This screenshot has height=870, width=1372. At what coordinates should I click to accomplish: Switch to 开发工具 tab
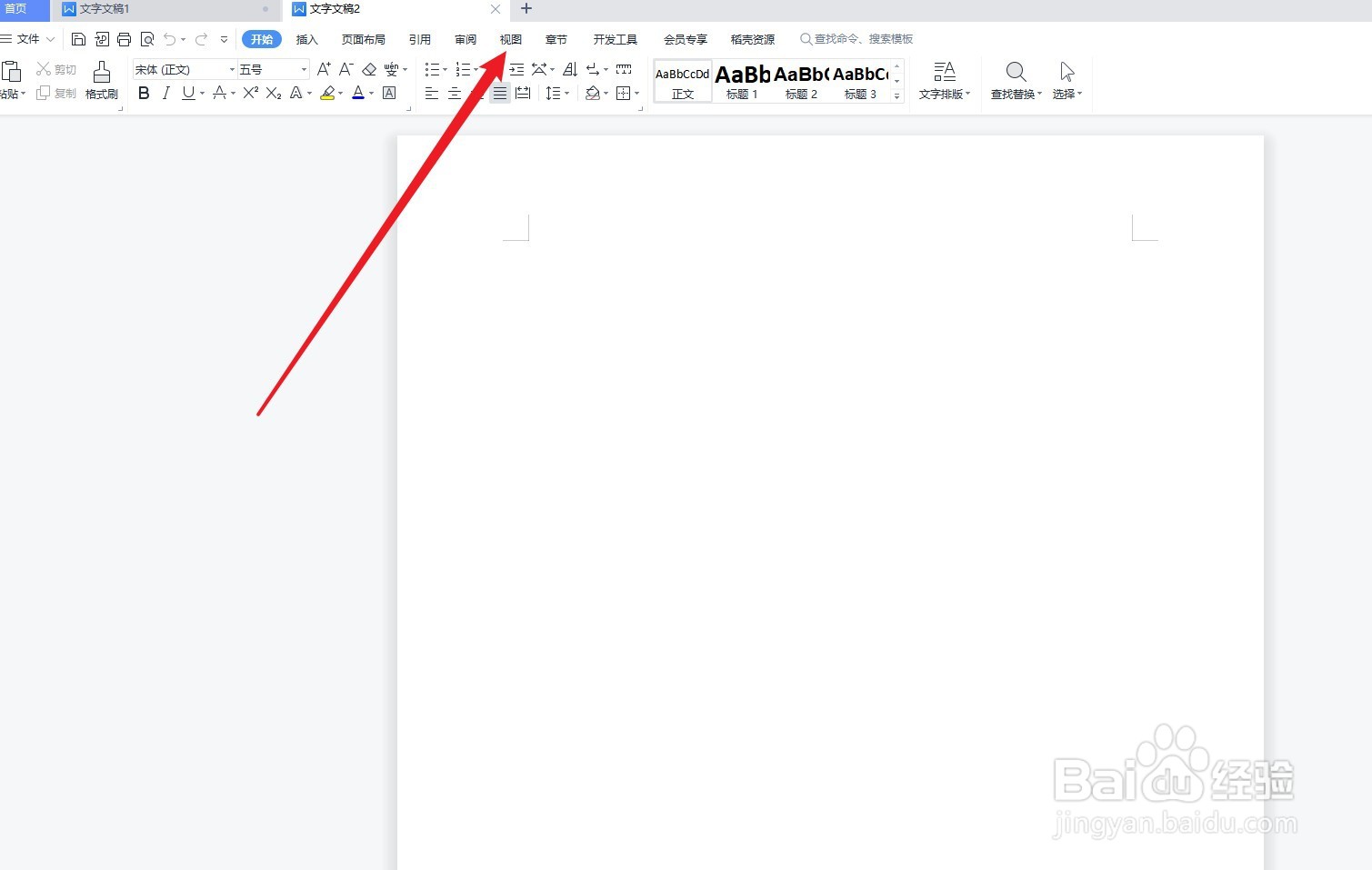(x=616, y=39)
